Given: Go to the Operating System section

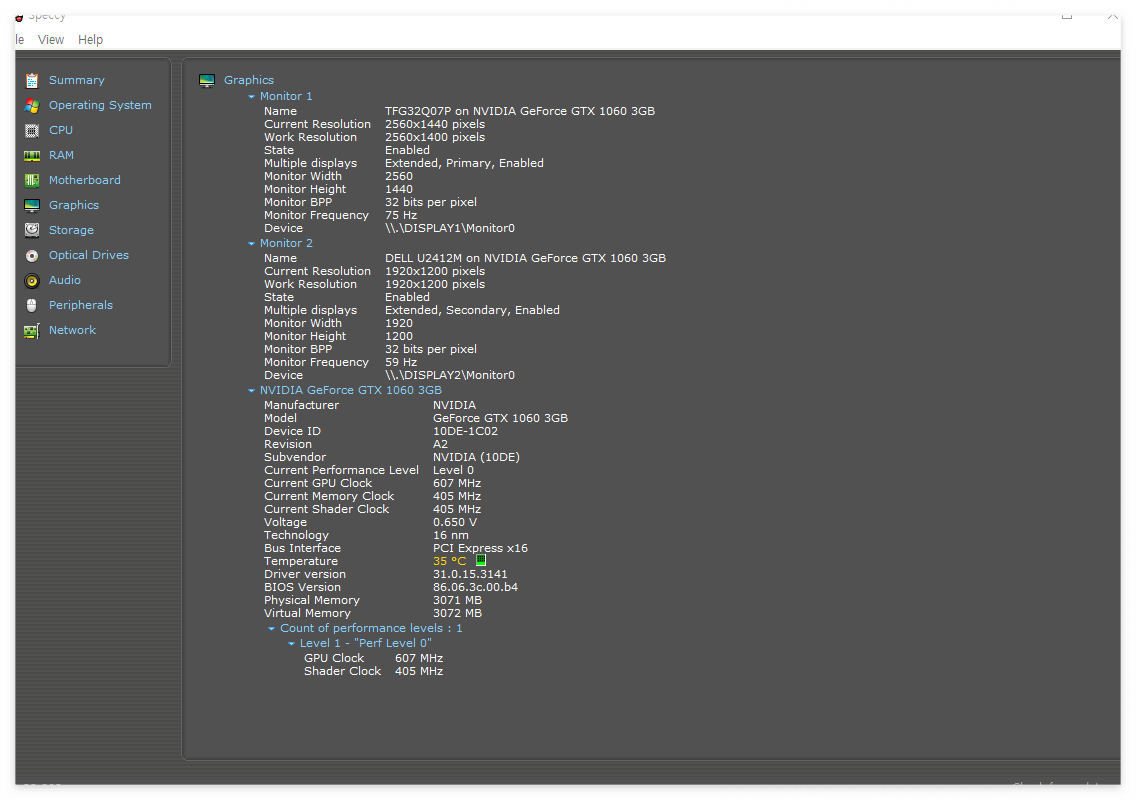Looking at the screenshot, I should (x=100, y=105).
